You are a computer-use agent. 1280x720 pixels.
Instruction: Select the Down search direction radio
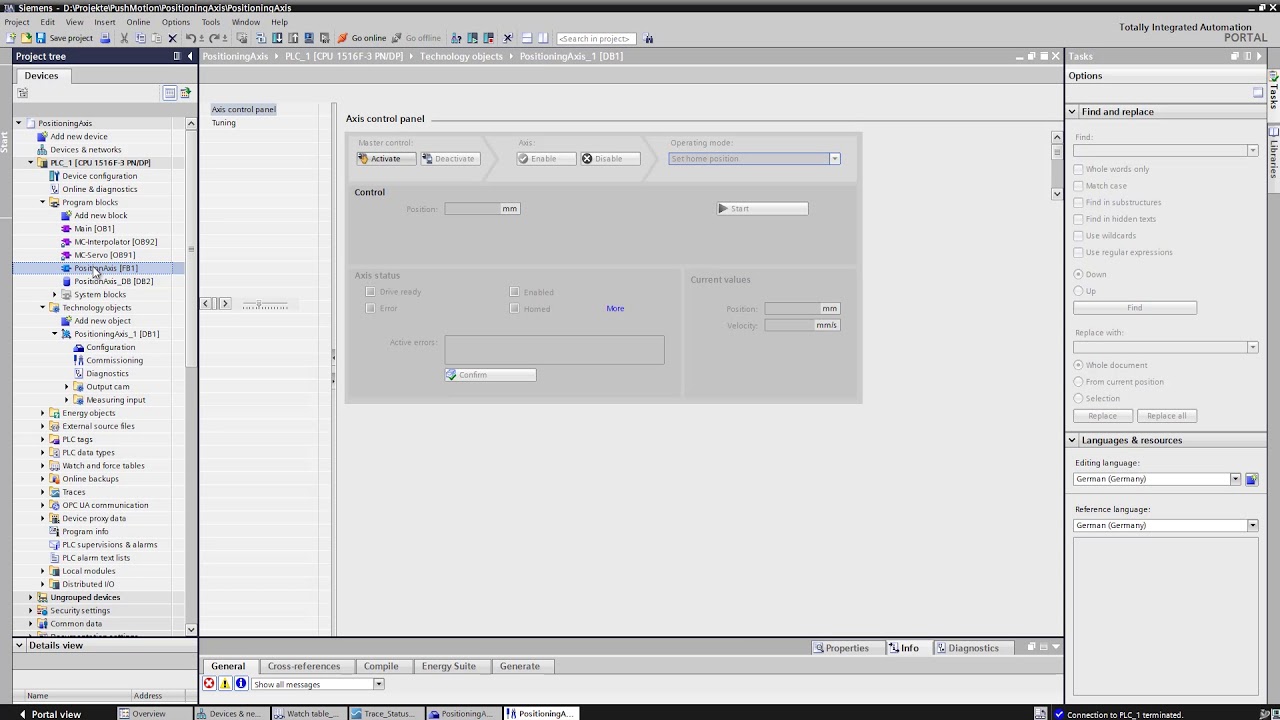[x=1078, y=274]
